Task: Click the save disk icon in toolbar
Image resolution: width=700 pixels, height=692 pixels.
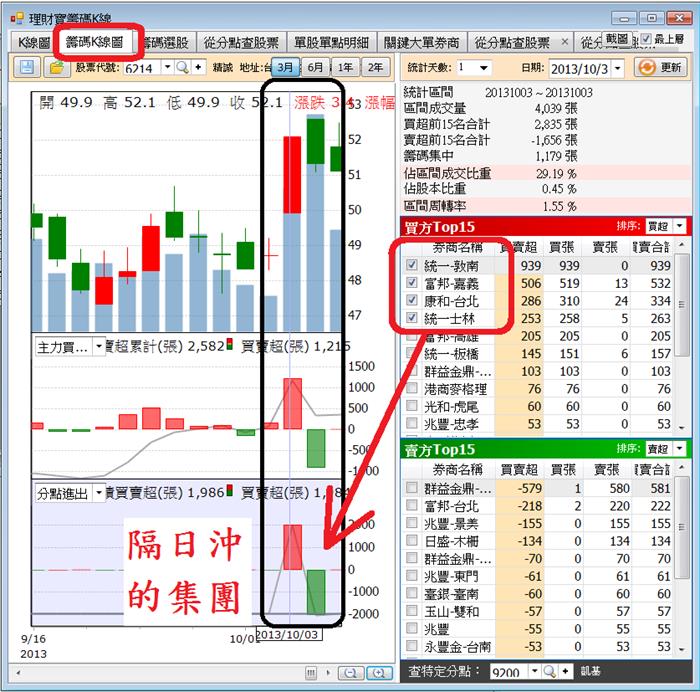Action: point(26,67)
